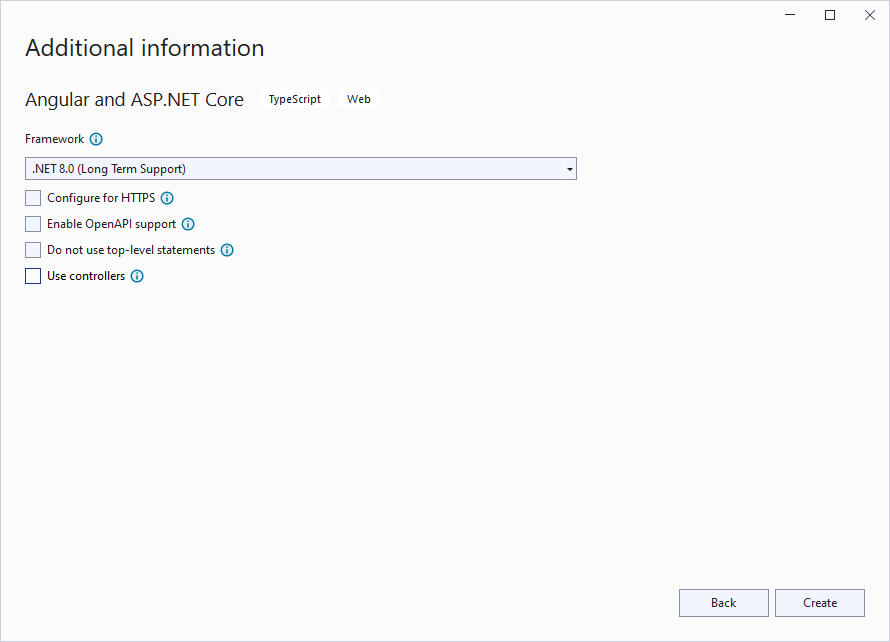Image resolution: width=890 pixels, height=642 pixels.
Task: Select the TypeScript tag
Action: click(x=295, y=99)
